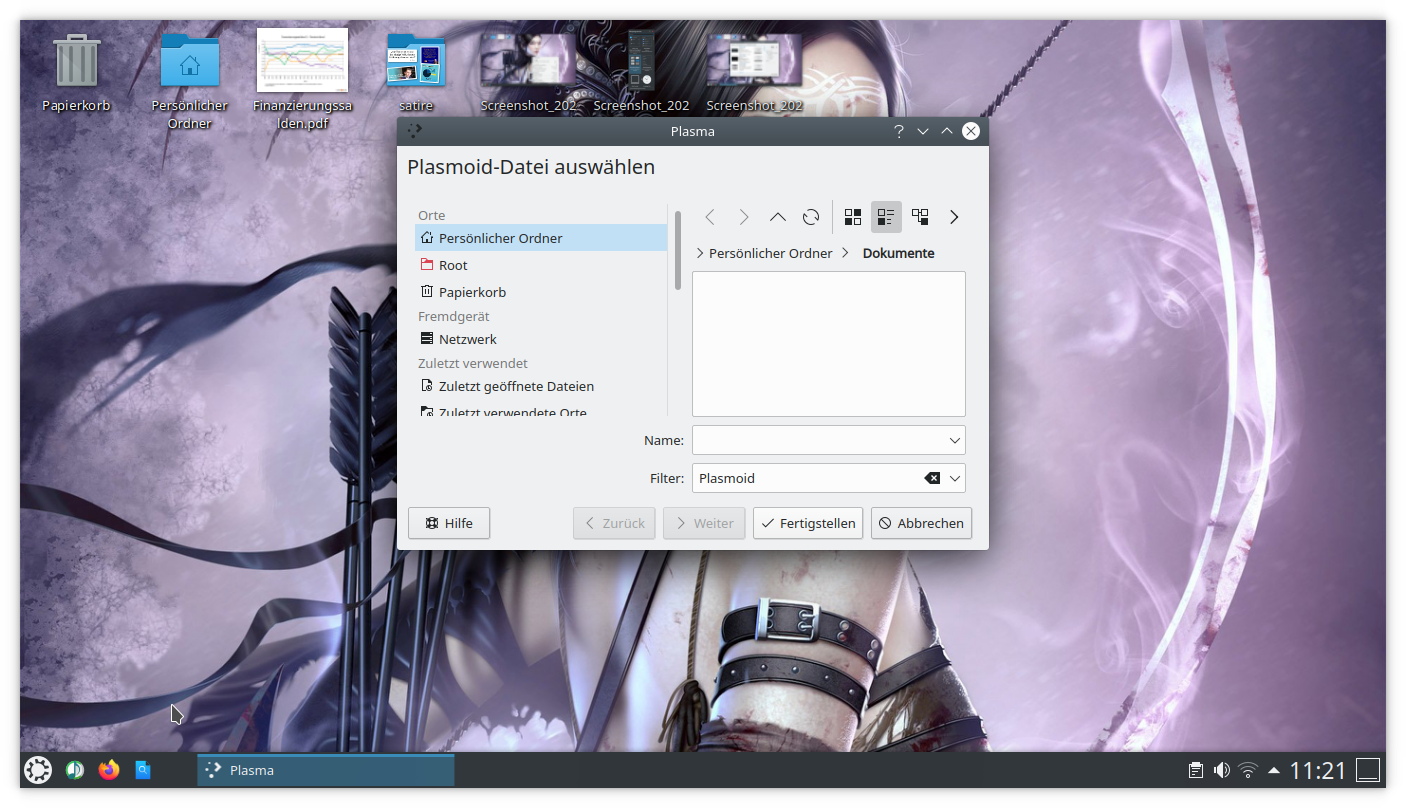Click the 11:21 clock in the panel

(1318, 770)
